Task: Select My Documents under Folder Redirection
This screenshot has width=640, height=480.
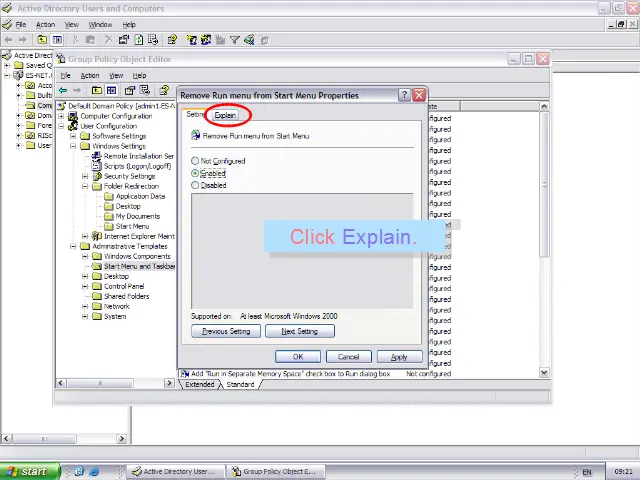Action: tap(138, 216)
